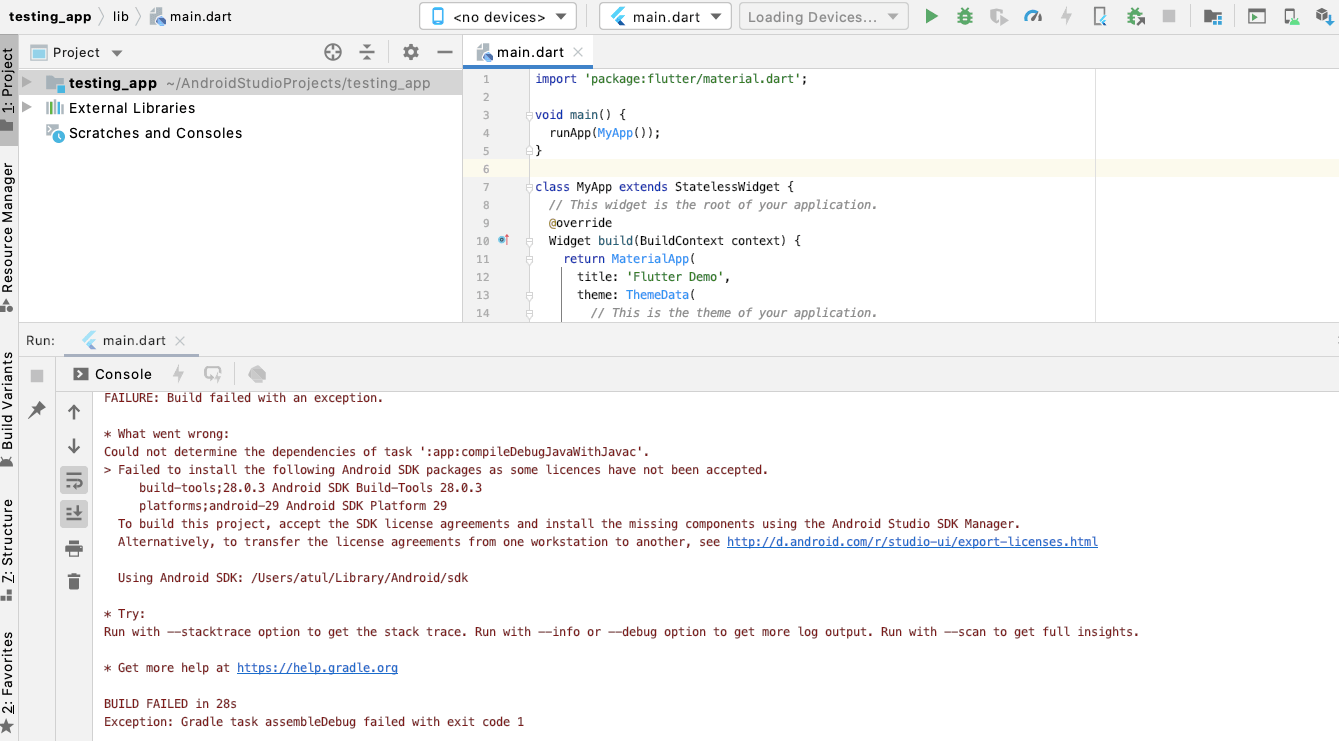The width and height of the screenshot is (1339, 741).
Task: Expand the testing_app project node
Action: tap(27, 83)
